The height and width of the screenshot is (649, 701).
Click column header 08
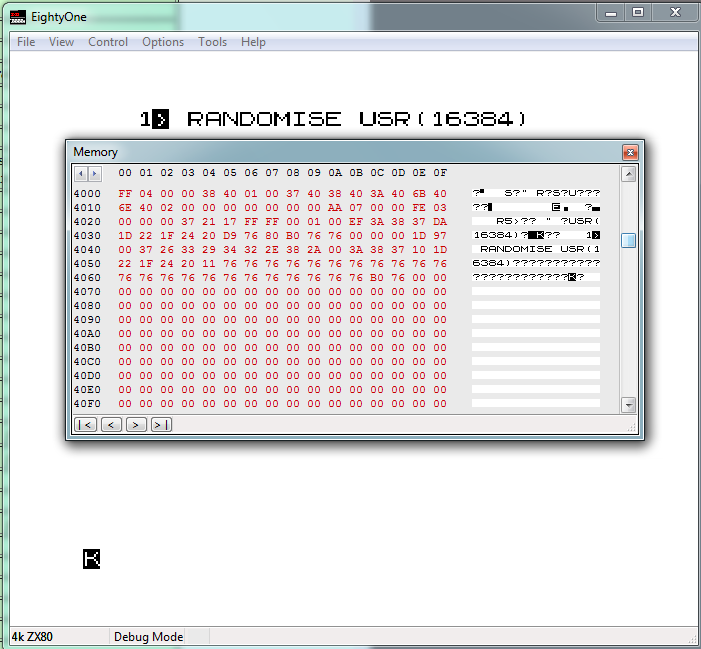pyautogui.click(x=293, y=173)
